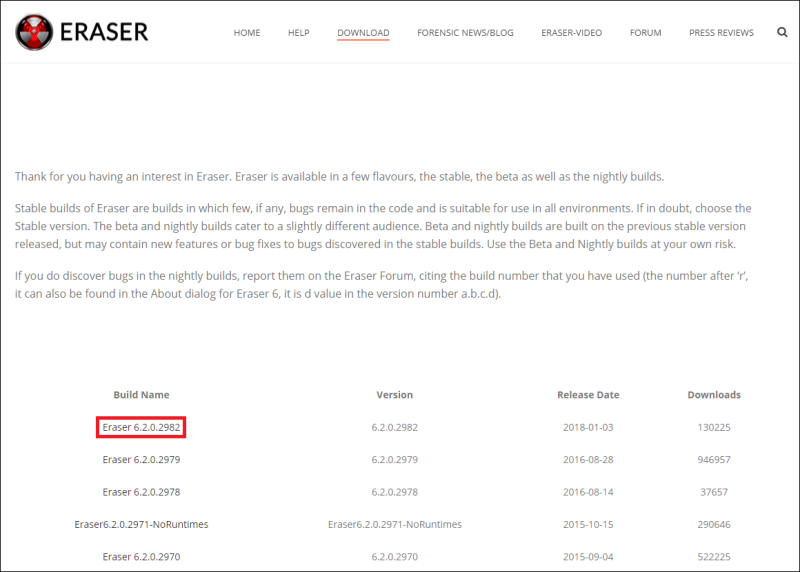Screen dimensions: 800x572
Task: Select the version cell 6.2.0.2982
Action: pos(394,428)
